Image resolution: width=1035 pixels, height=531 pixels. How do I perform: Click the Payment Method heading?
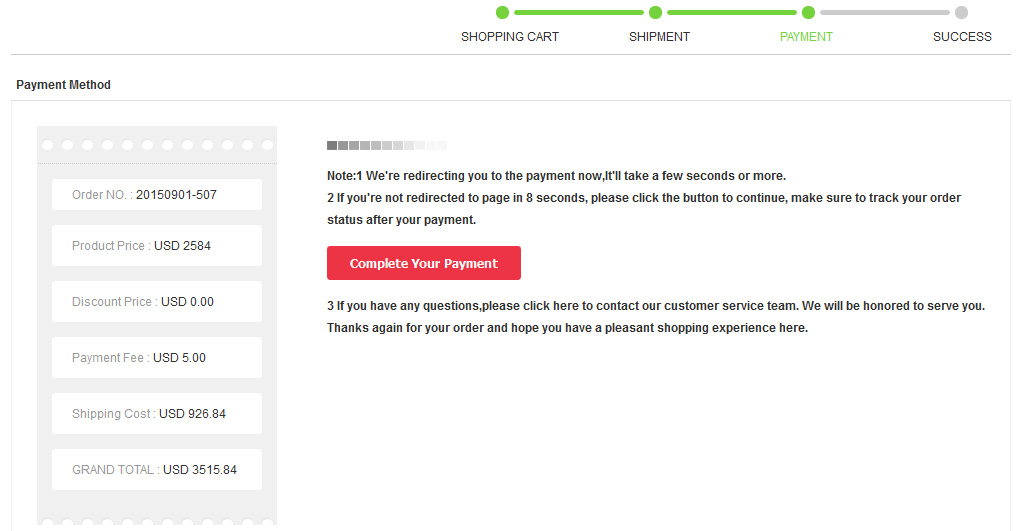63,85
